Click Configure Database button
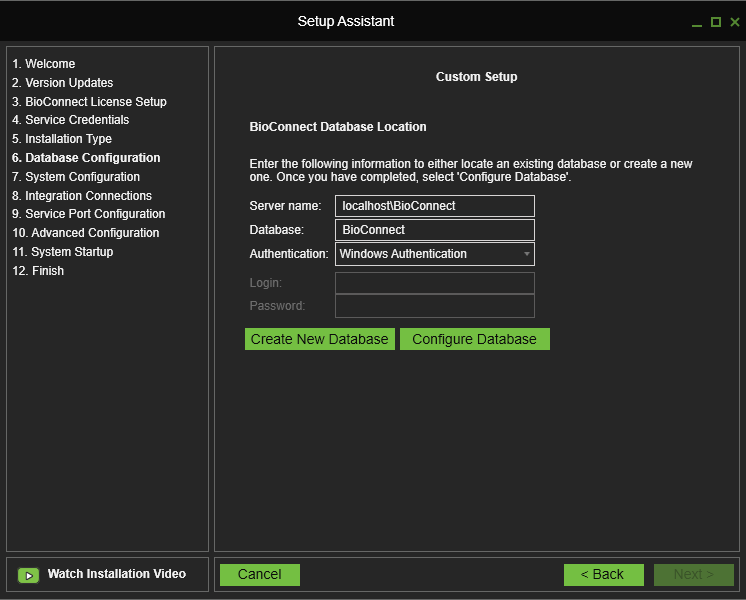Screen dimensions: 746x600 pos(475,339)
